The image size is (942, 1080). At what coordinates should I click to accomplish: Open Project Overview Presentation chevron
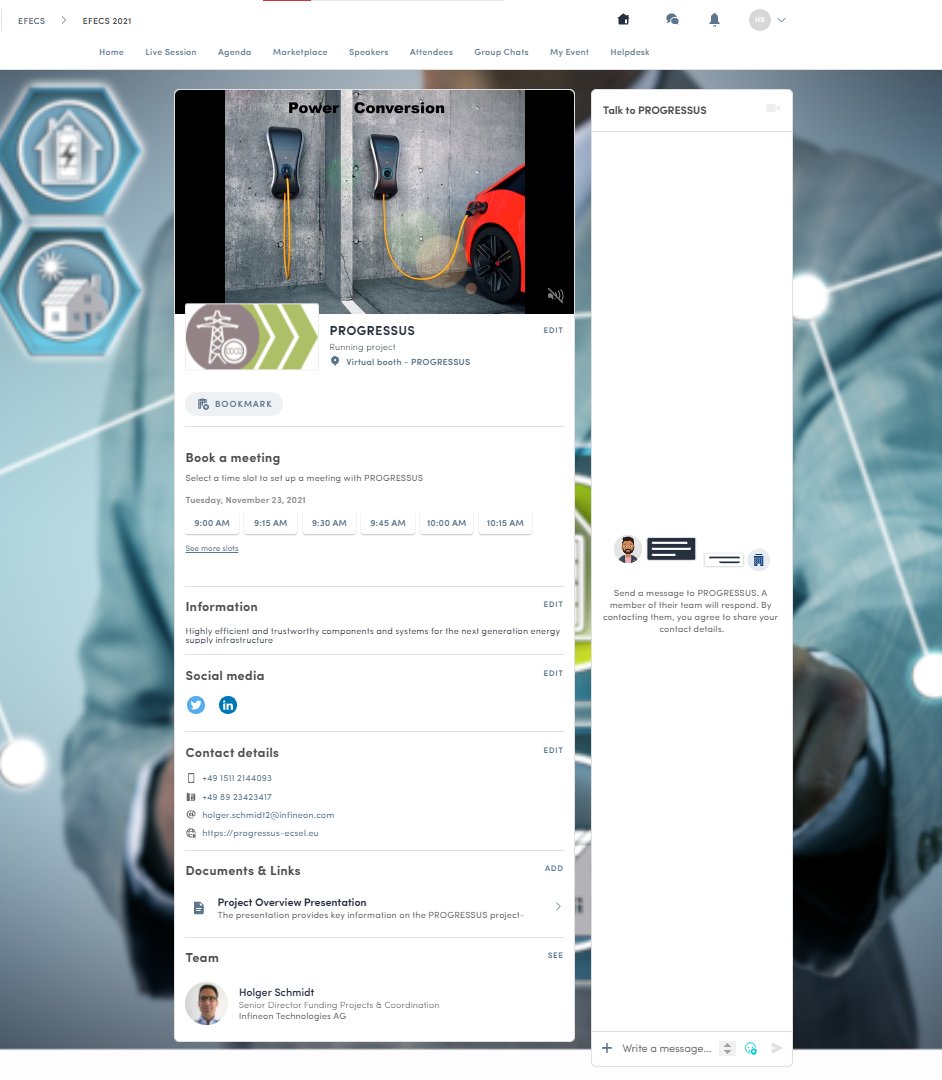coord(558,906)
